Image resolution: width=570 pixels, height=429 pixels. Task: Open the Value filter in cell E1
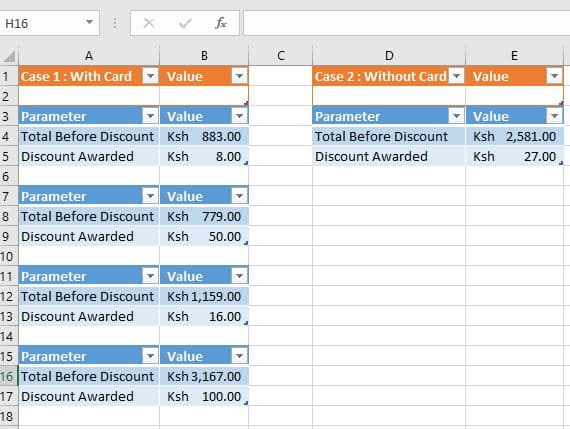tap(554, 76)
